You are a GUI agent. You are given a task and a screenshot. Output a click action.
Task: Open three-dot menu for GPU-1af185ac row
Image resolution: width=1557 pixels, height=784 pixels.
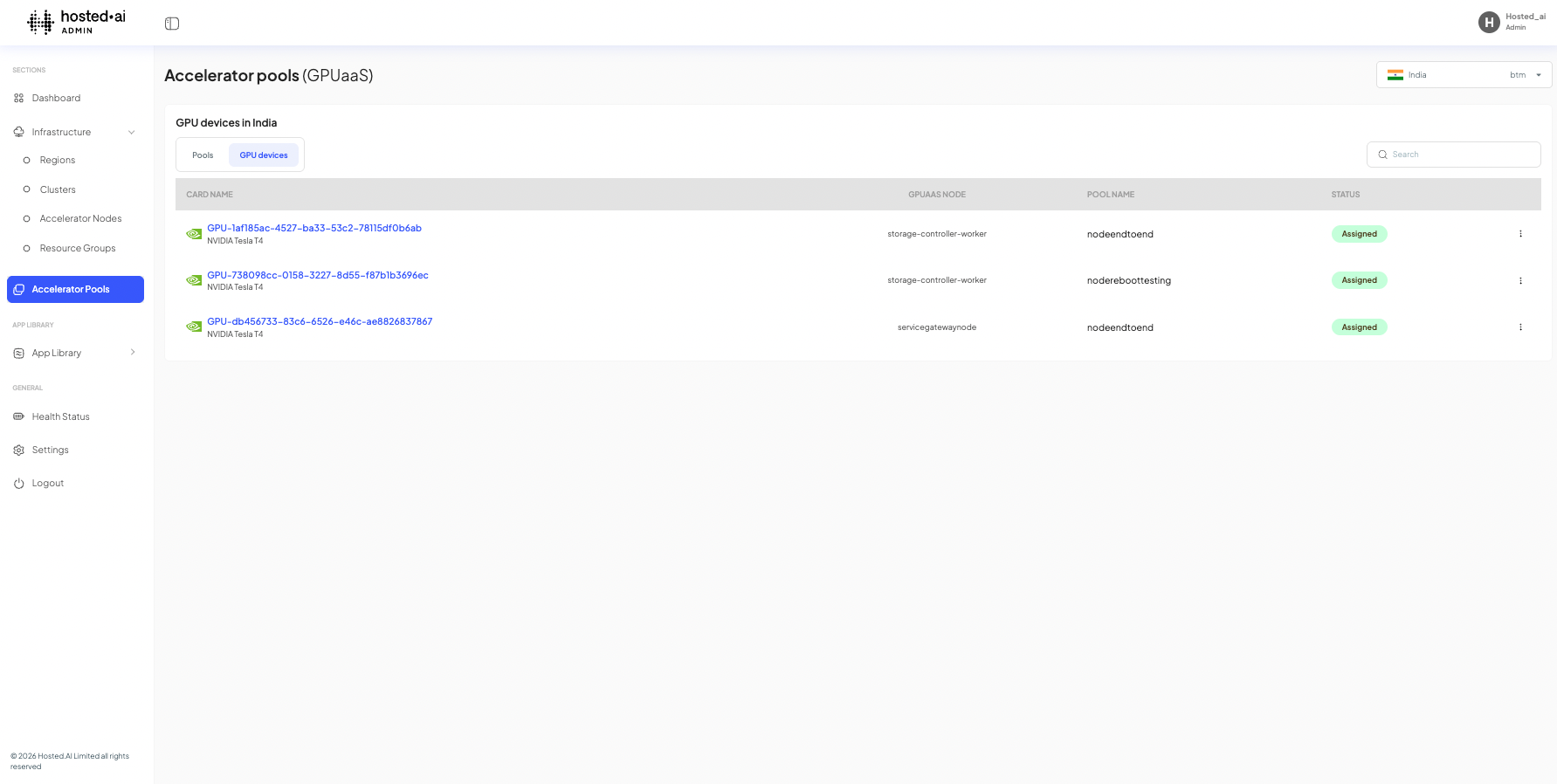click(x=1520, y=234)
